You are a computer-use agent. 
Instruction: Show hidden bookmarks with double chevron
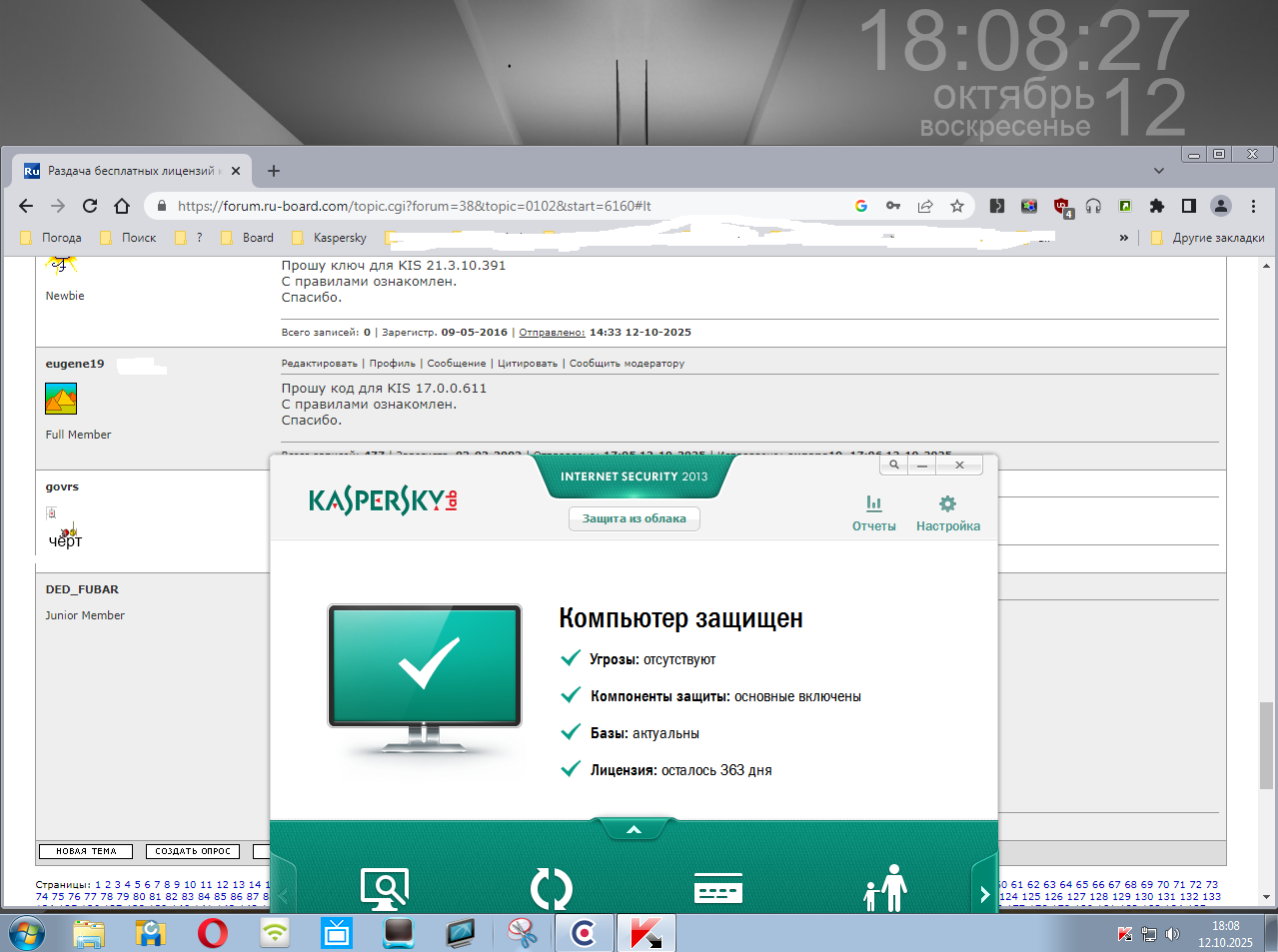point(1124,238)
